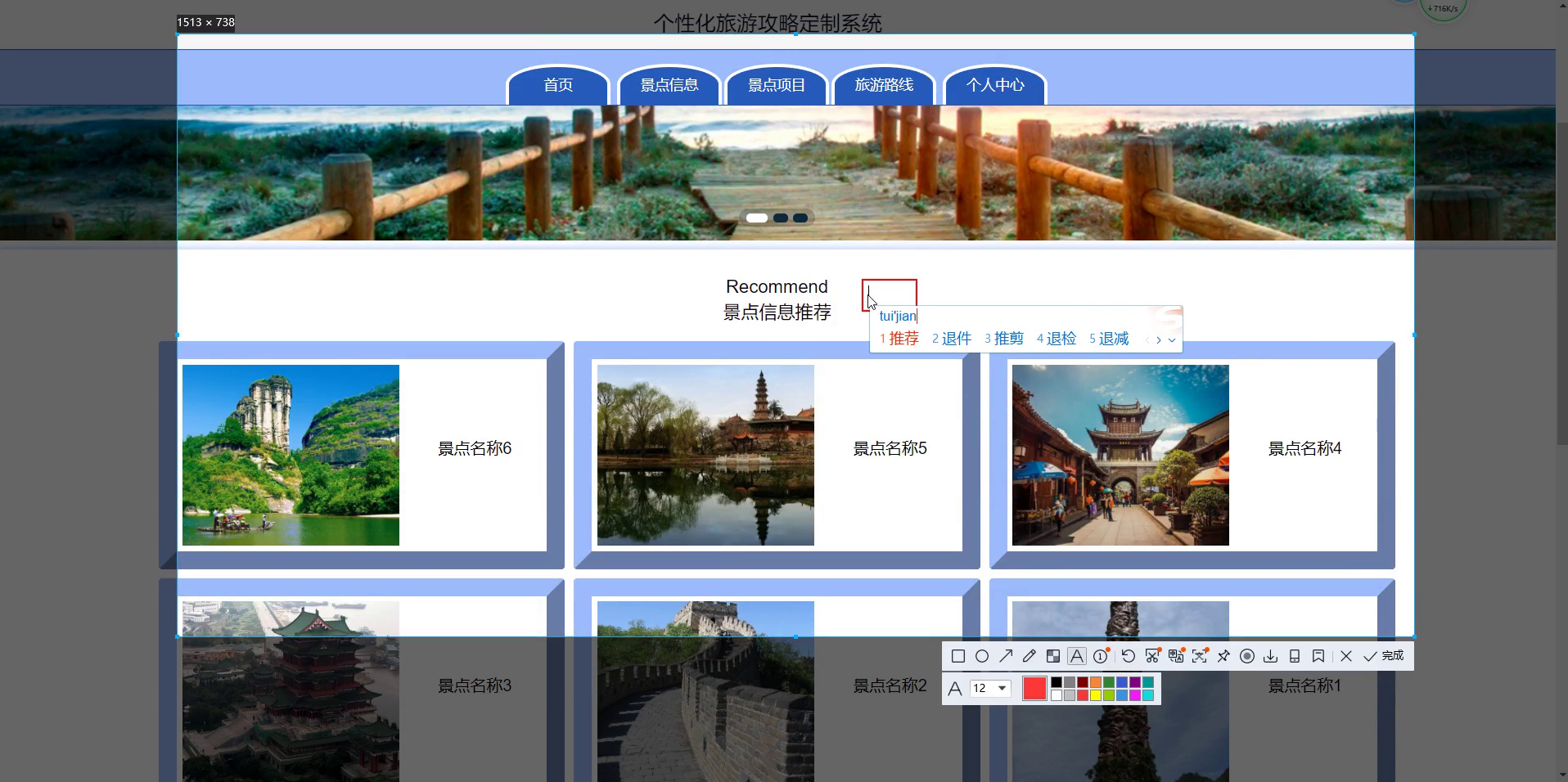
Task: Click the 景点信息推荐 section heading
Action: tap(777, 312)
